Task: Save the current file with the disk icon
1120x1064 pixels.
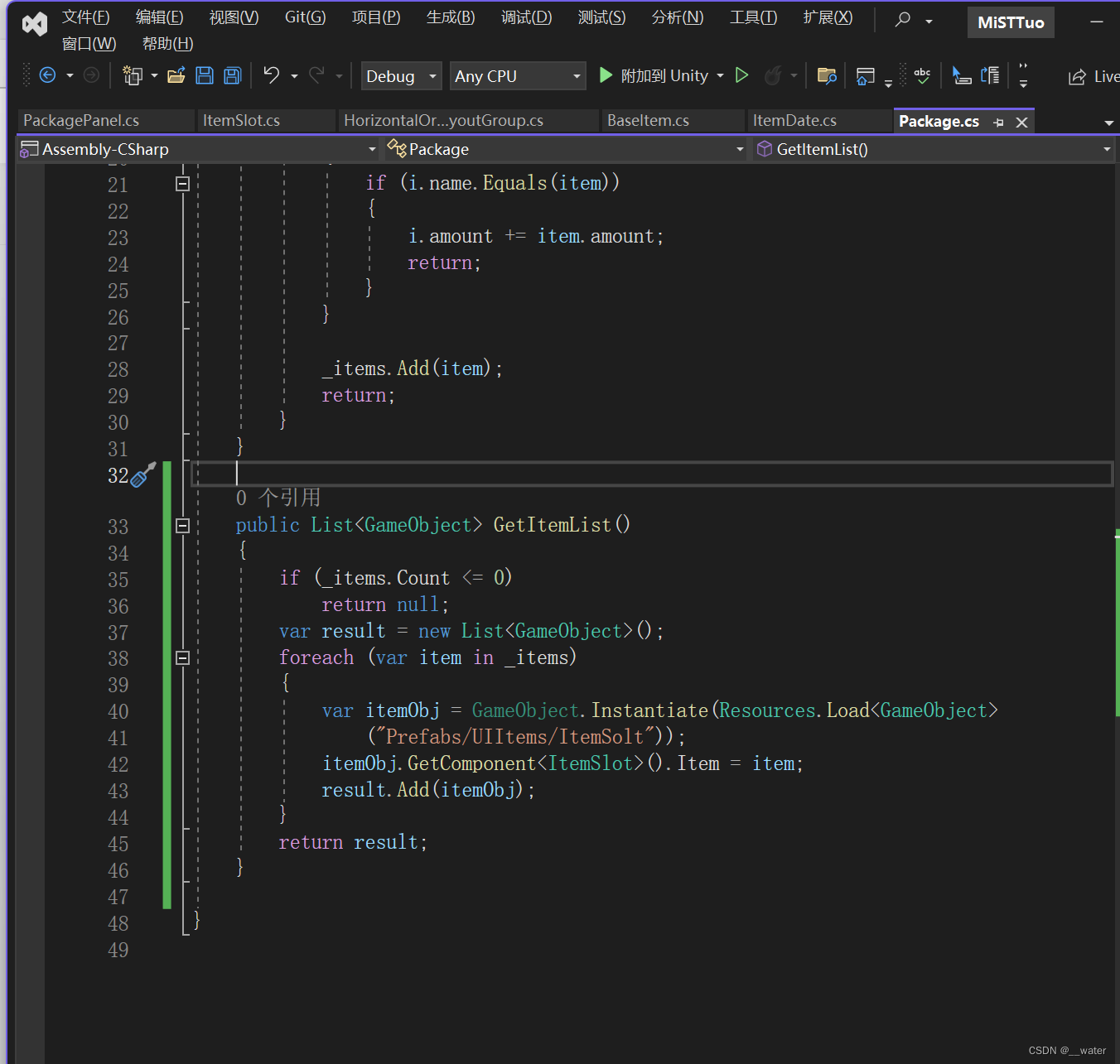Action: [205, 76]
